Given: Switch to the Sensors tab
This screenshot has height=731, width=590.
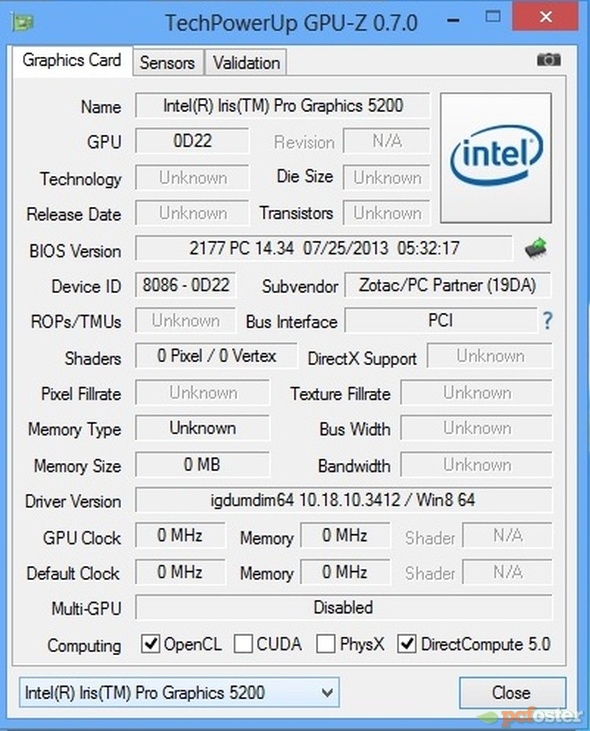Looking at the screenshot, I should click(x=168, y=62).
